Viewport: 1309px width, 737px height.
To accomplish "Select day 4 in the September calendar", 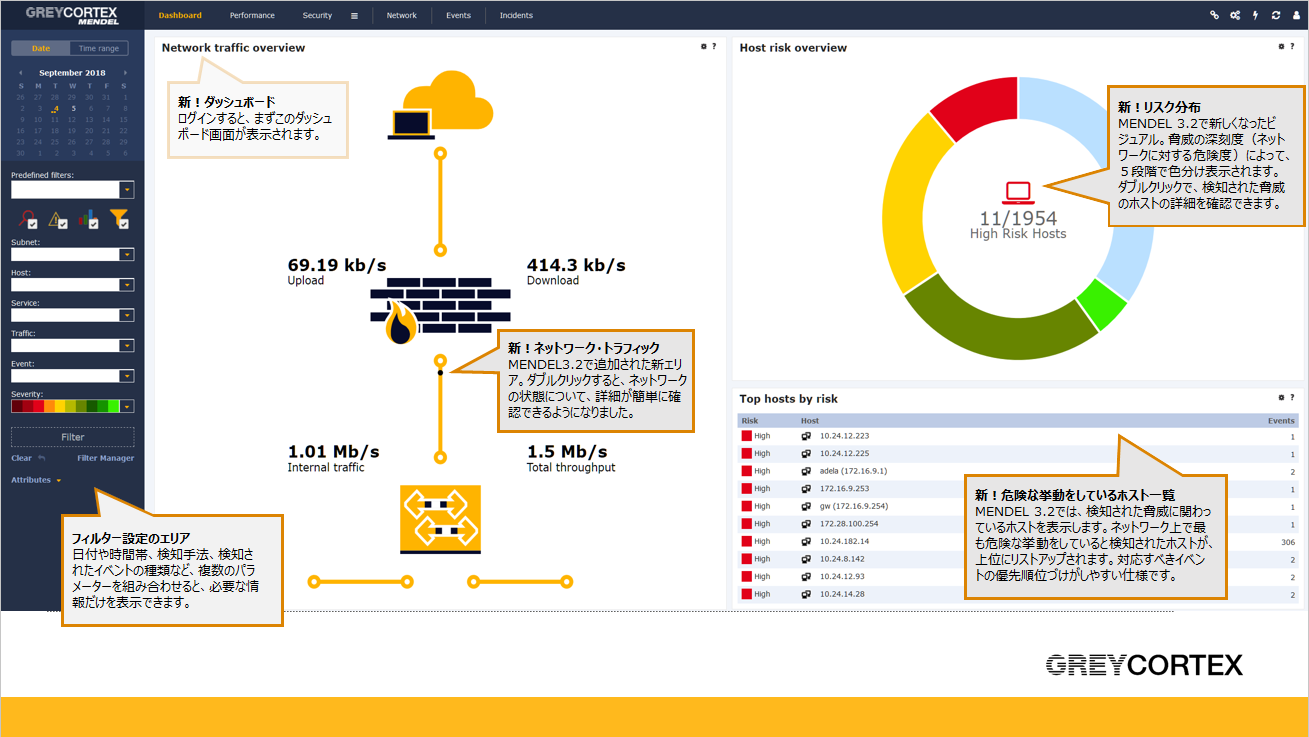I will pos(55,108).
